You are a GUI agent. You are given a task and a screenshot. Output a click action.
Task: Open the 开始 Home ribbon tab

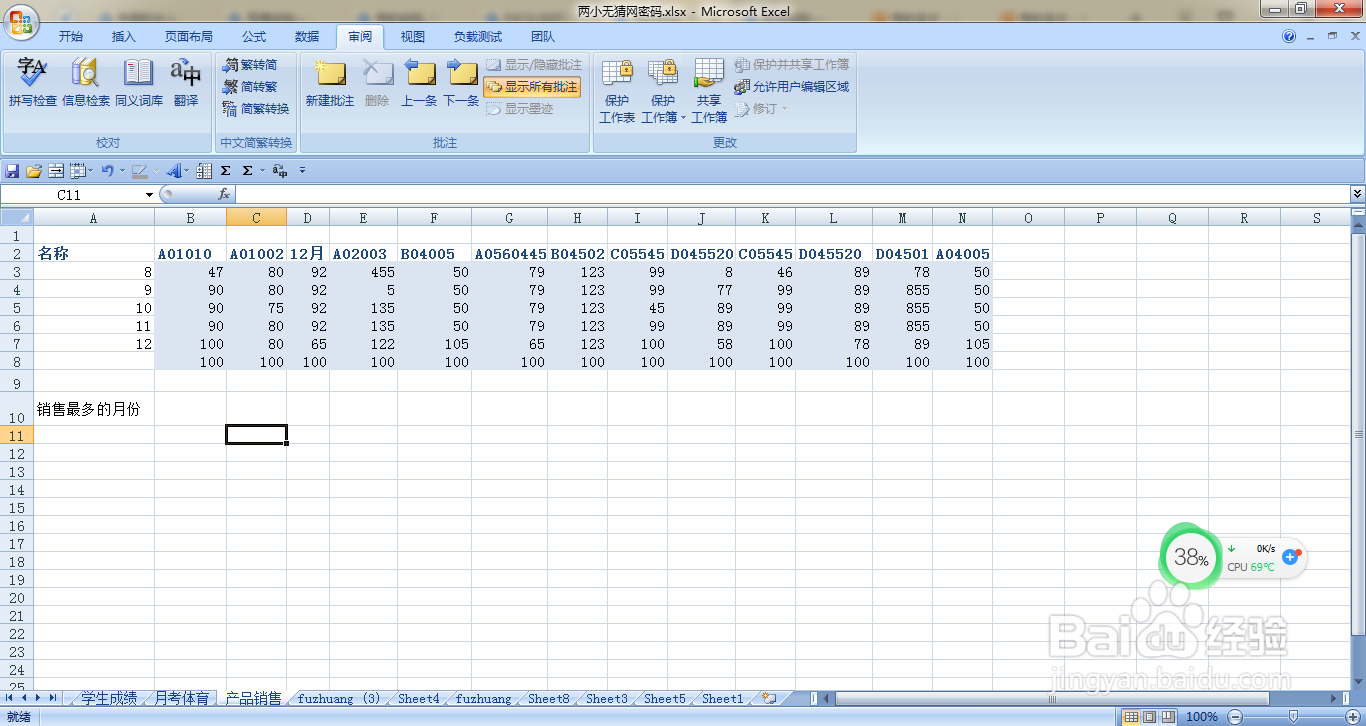pyautogui.click(x=71, y=37)
